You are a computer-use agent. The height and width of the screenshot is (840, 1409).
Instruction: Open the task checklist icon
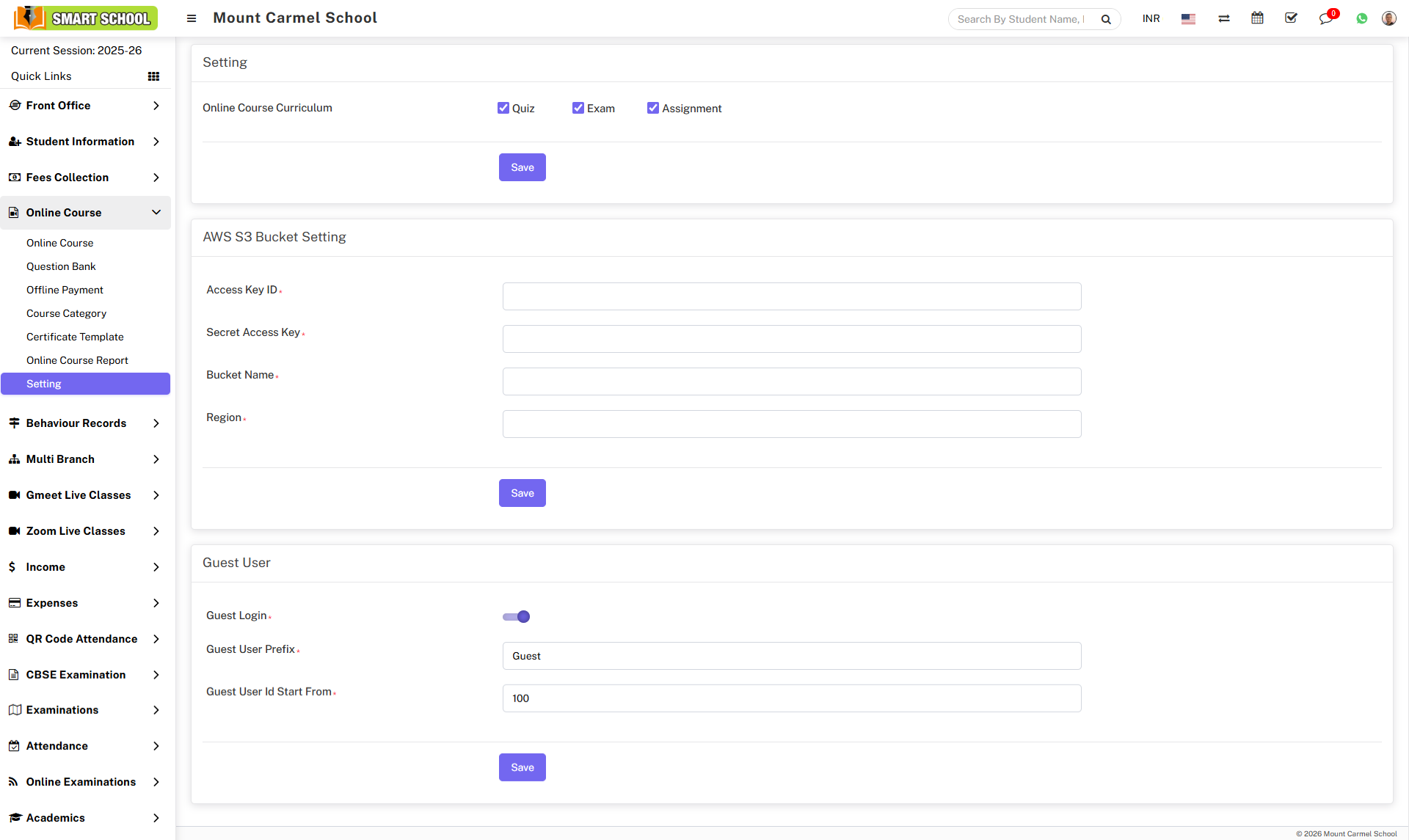[x=1291, y=18]
